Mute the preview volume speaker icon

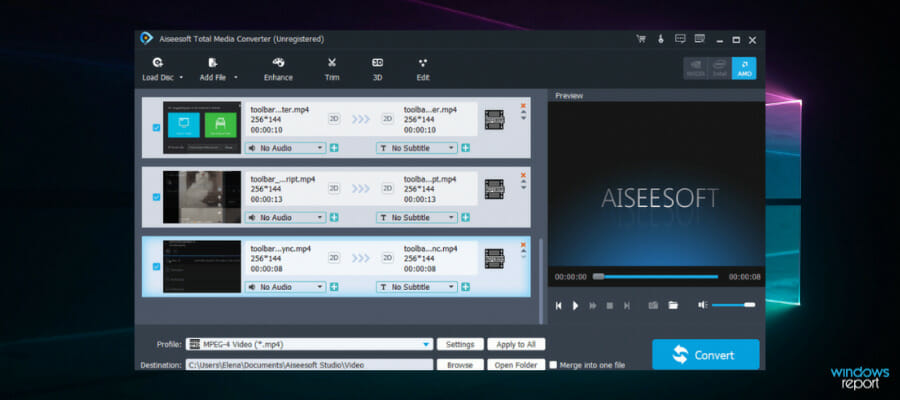click(x=703, y=305)
